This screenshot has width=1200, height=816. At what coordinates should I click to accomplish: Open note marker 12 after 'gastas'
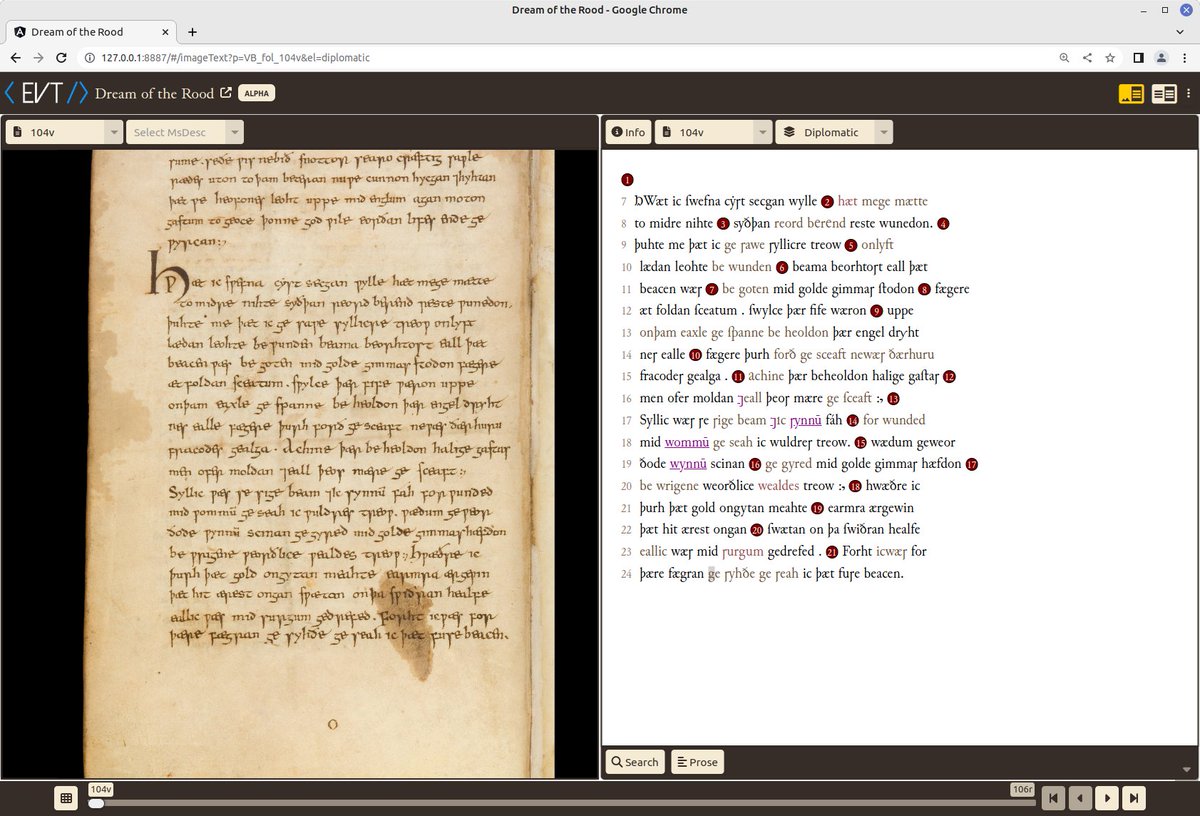[949, 377]
